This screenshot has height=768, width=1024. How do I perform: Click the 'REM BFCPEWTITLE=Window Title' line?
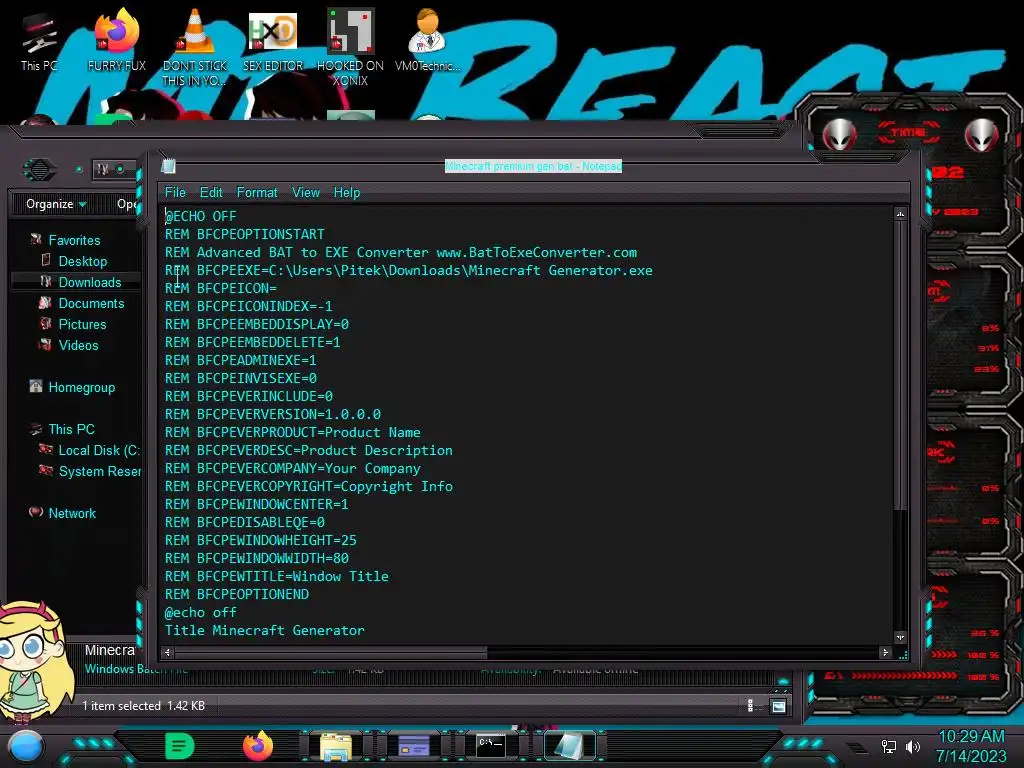pyautogui.click(x=276, y=576)
